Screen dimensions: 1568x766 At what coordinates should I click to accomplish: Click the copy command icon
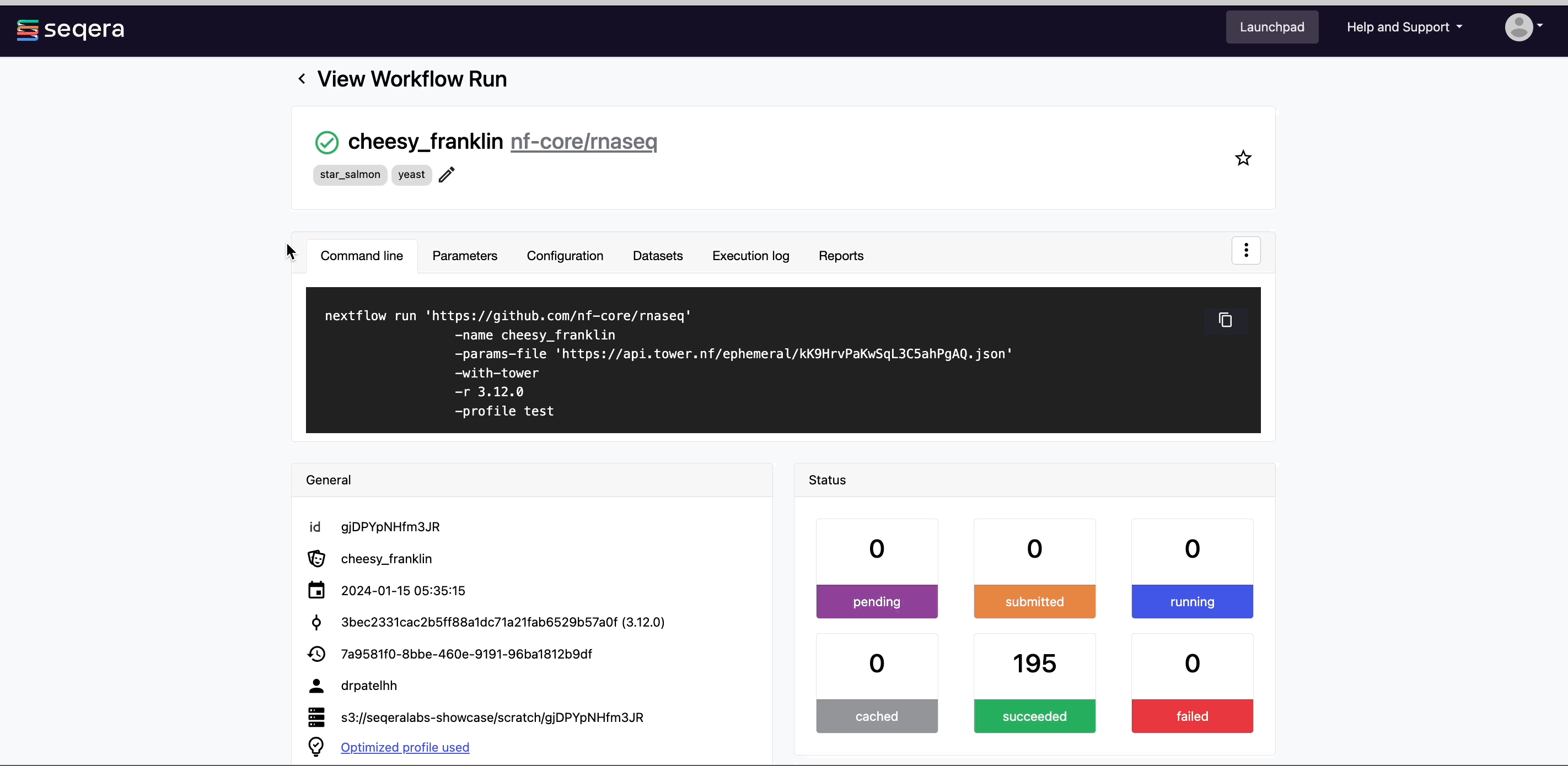tap(1224, 320)
